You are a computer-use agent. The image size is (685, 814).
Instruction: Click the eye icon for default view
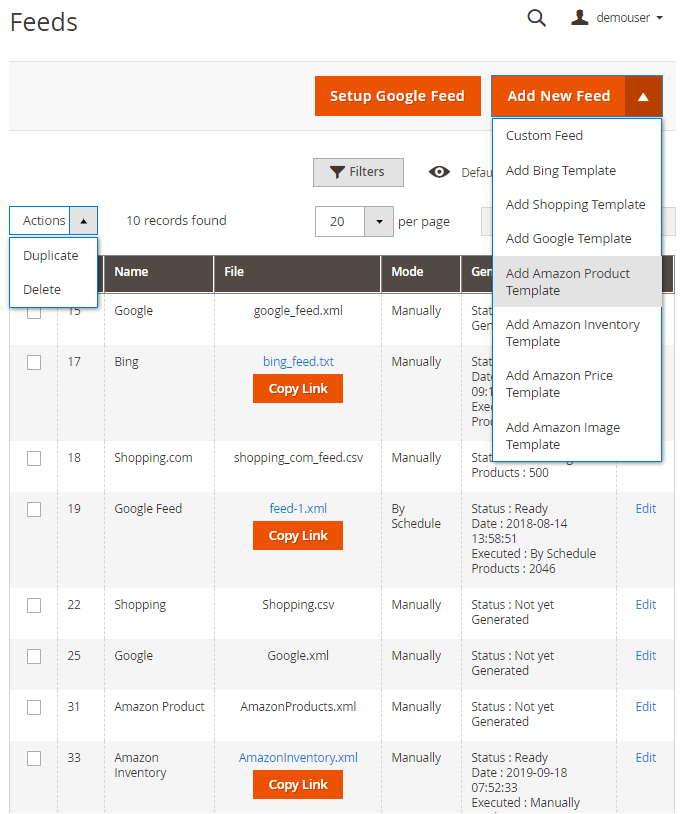(x=439, y=172)
